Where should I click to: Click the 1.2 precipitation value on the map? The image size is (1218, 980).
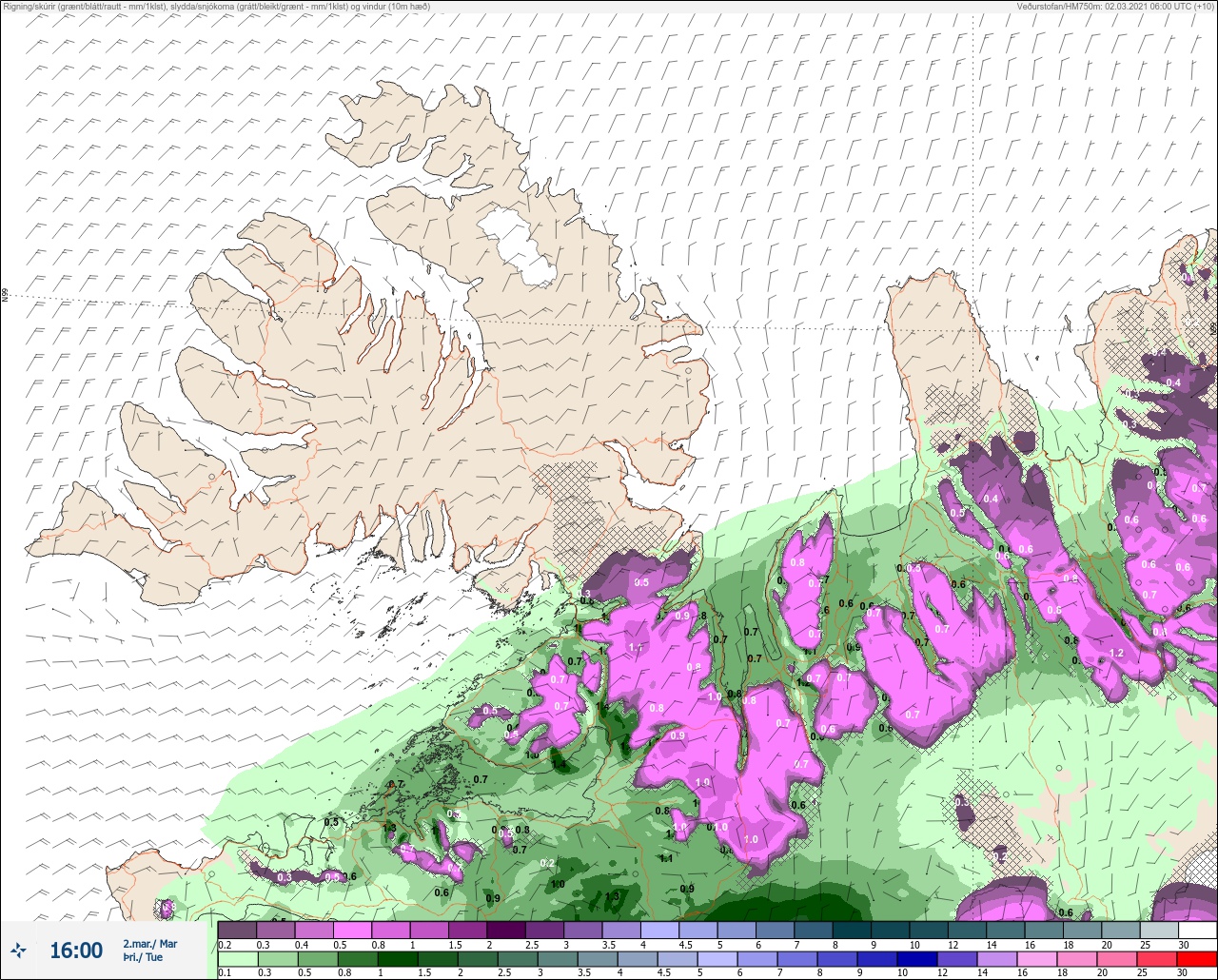tap(1117, 654)
